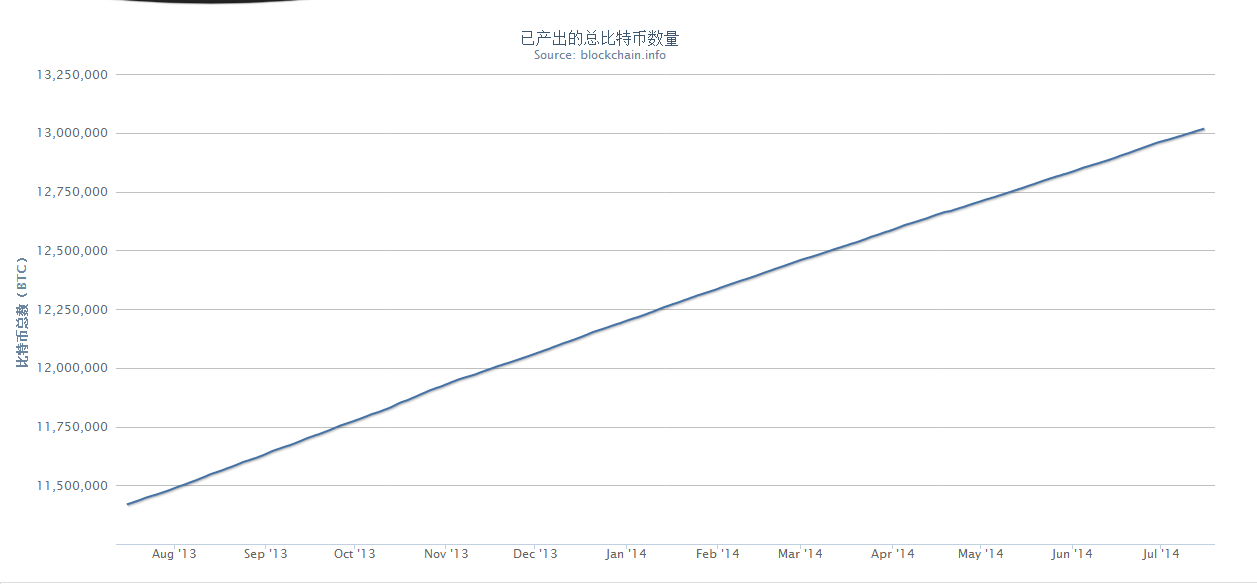Click the Dec '13 x-axis label
Screen dimensions: 1257x584
pos(535,553)
